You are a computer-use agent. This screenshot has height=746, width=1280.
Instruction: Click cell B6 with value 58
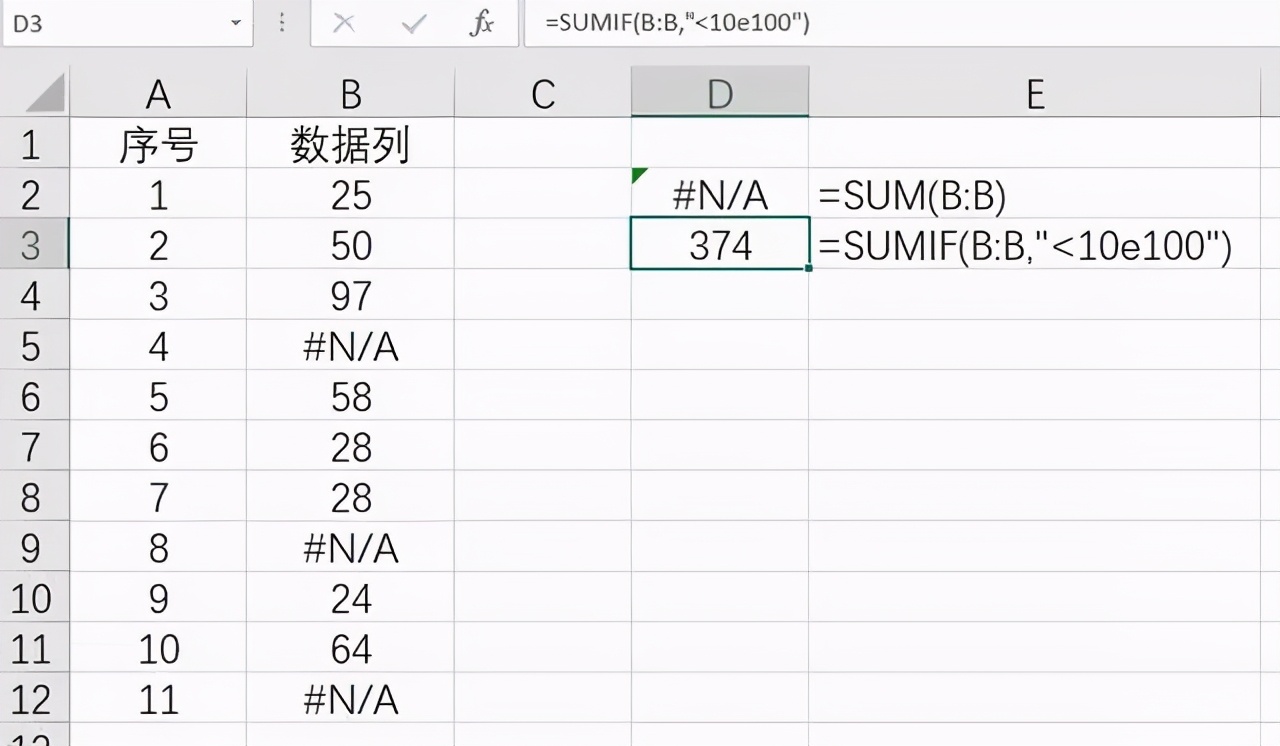click(351, 397)
